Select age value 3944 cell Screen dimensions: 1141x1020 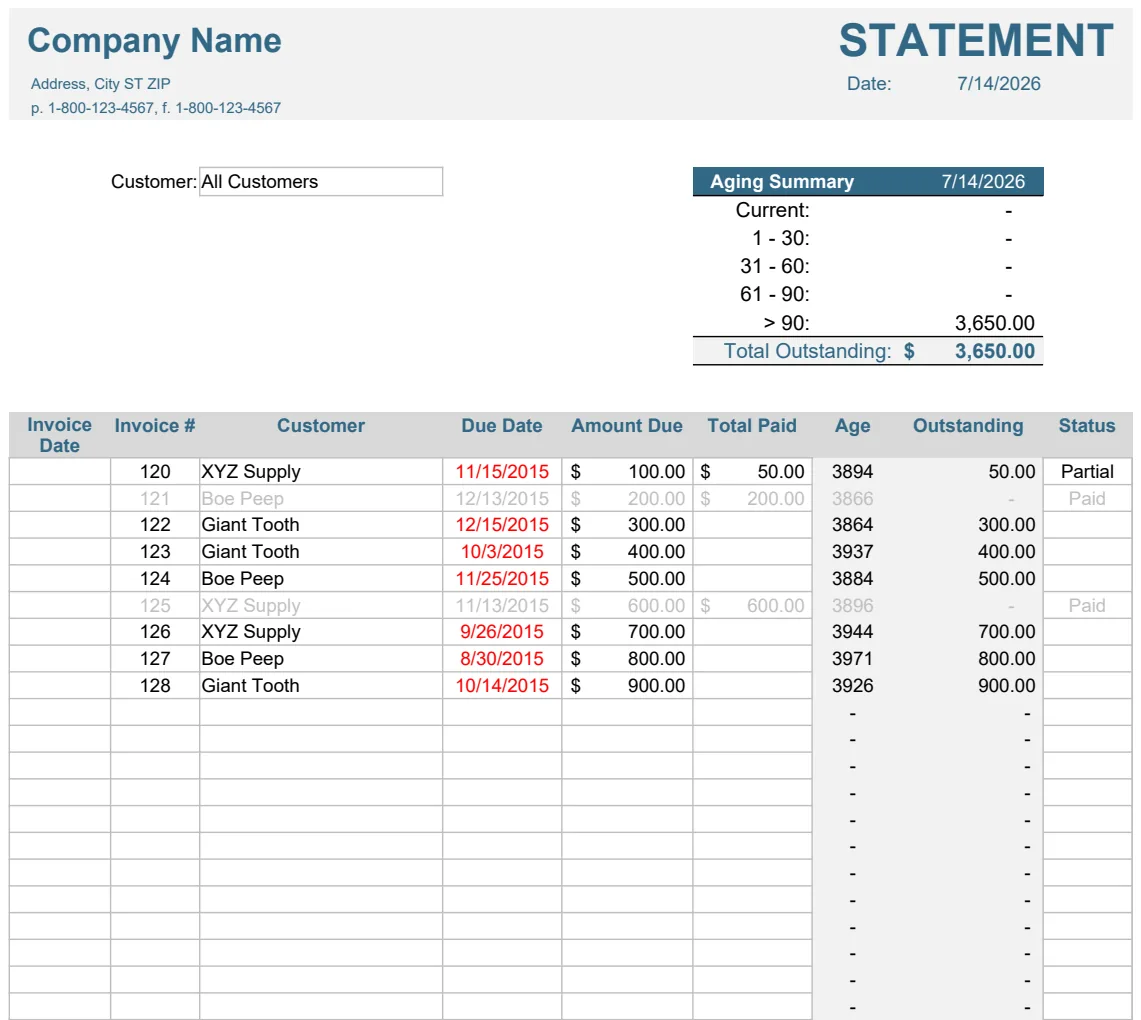tap(852, 631)
